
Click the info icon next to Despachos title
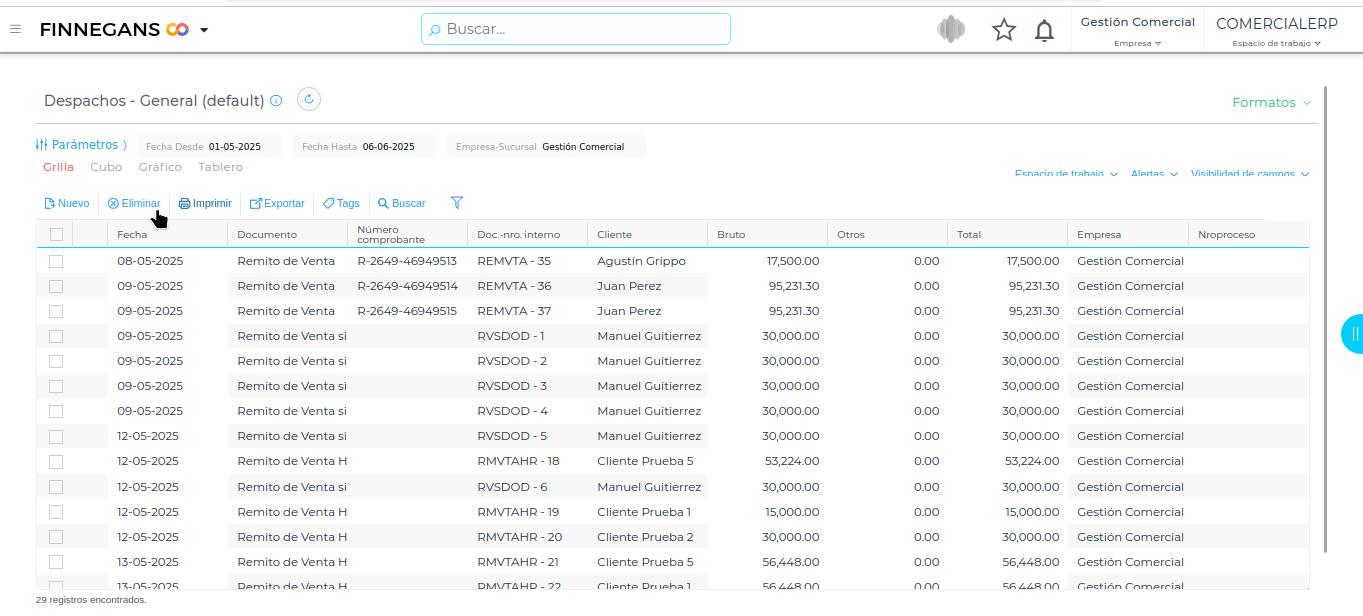tap(276, 101)
